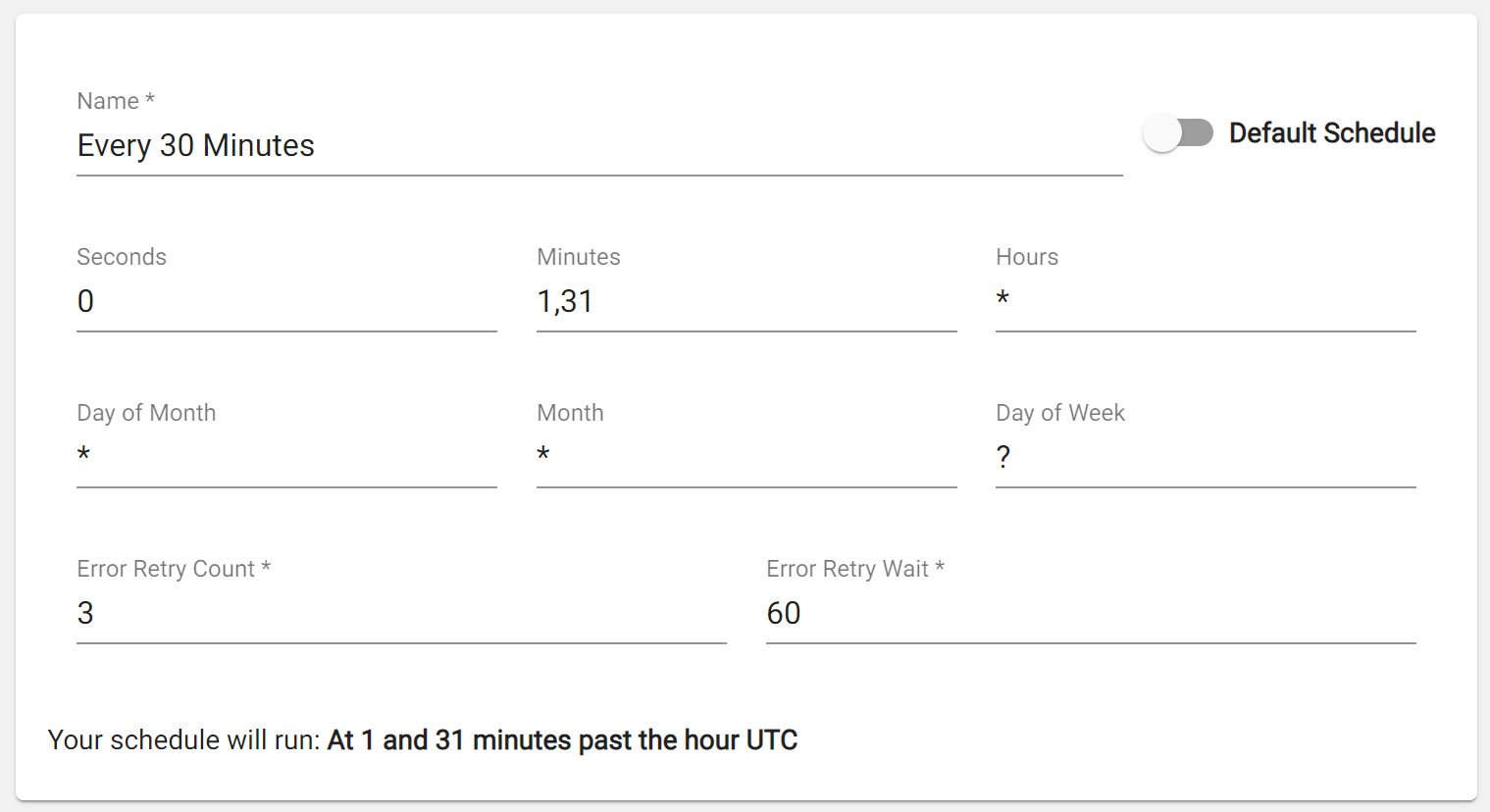Viewport: 1490px width, 812px height.
Task: Click the Day of Month label
Action: tap(146, 413)
